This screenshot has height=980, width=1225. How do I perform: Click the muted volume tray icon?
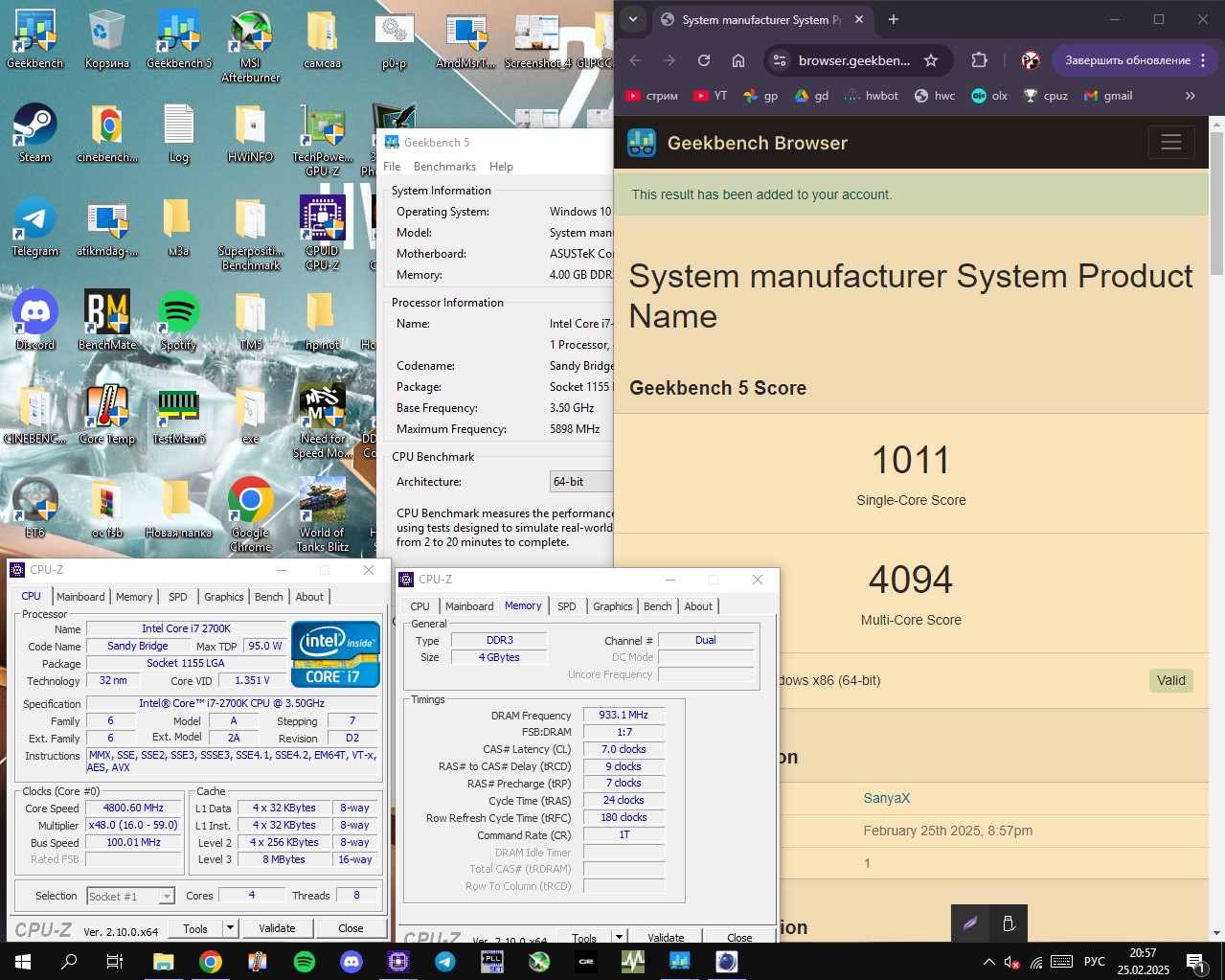click(x=1011, y=962)
